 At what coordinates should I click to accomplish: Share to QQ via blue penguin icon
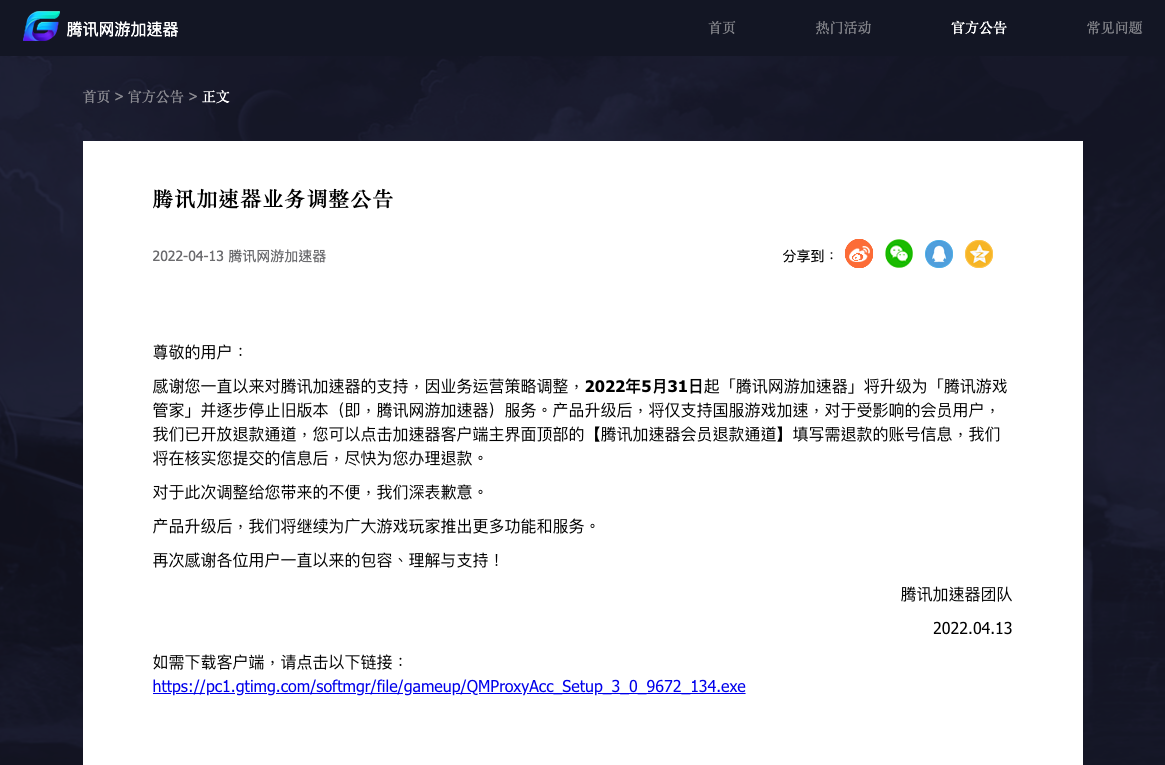point(939,254)
